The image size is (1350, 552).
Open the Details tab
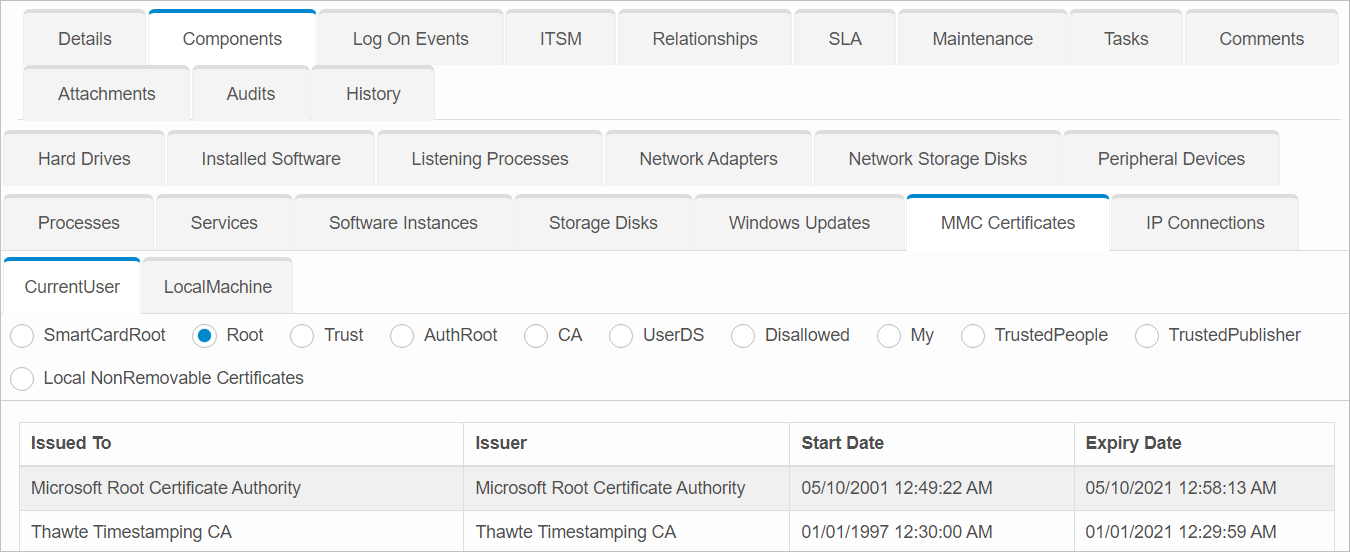pyautogui.click(x=85, y=39)
